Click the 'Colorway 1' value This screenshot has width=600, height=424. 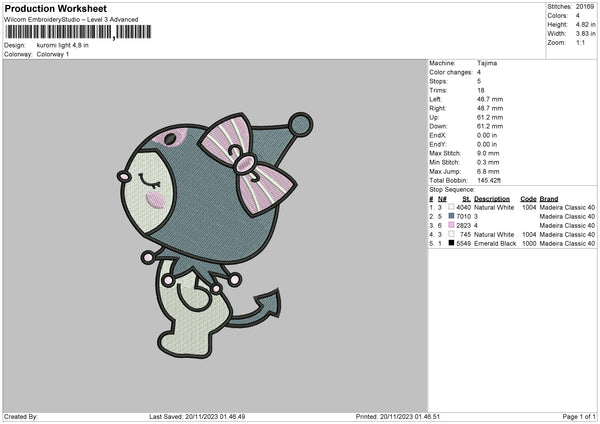53,54
